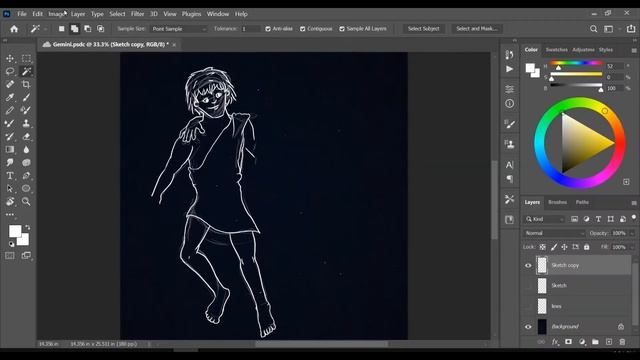Create a new layer group
Screen dimensions: 640x360
point(596,342)
